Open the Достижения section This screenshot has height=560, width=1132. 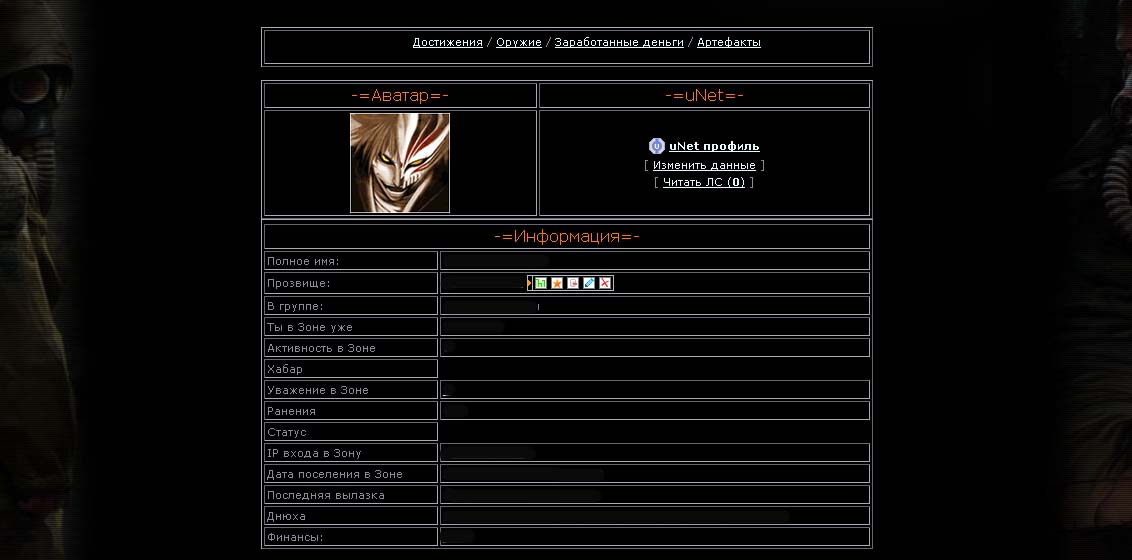point(448,42)
